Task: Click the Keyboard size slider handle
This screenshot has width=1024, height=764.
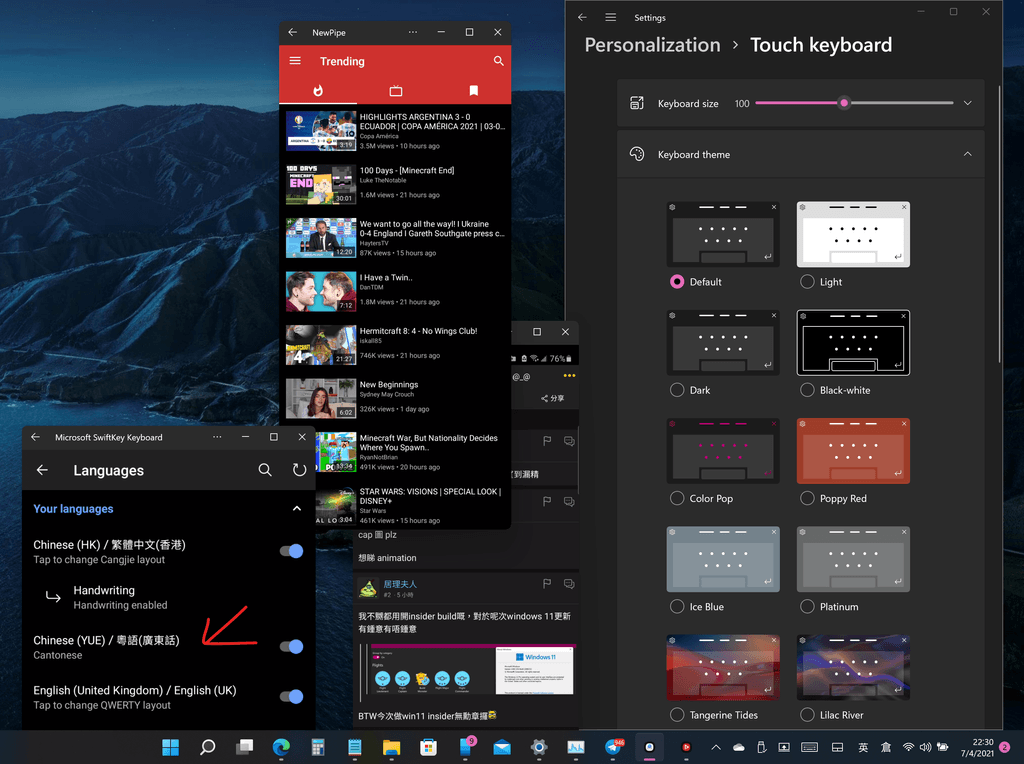Action: pos(844,103)
